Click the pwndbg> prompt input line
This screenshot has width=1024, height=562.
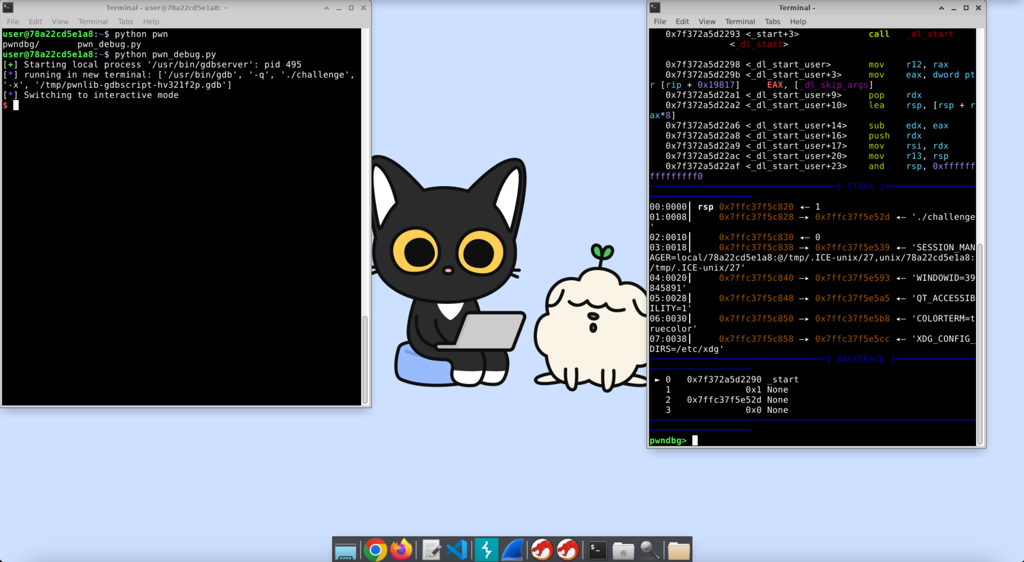pos(812,441)
